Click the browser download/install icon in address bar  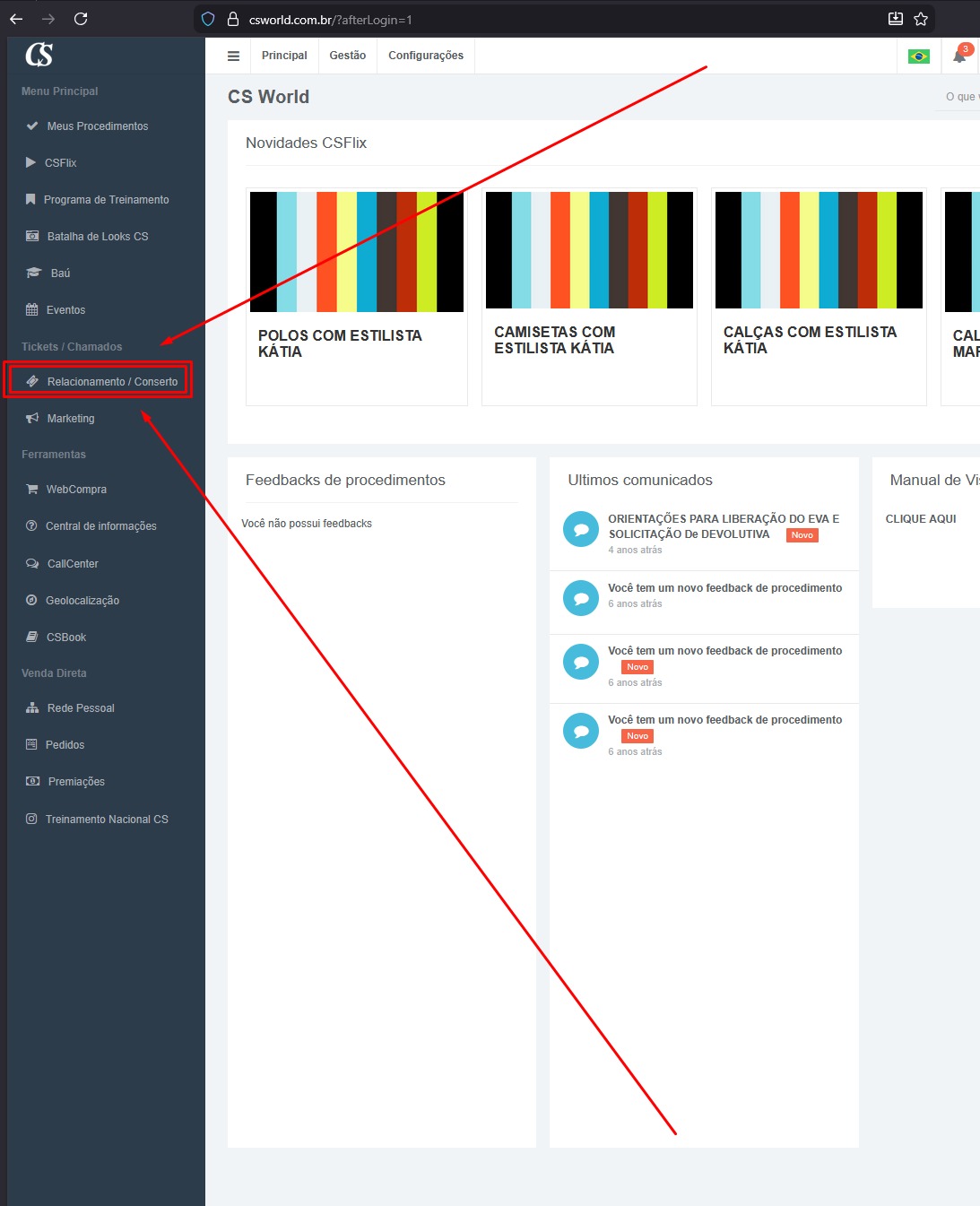tap(895, 19)
